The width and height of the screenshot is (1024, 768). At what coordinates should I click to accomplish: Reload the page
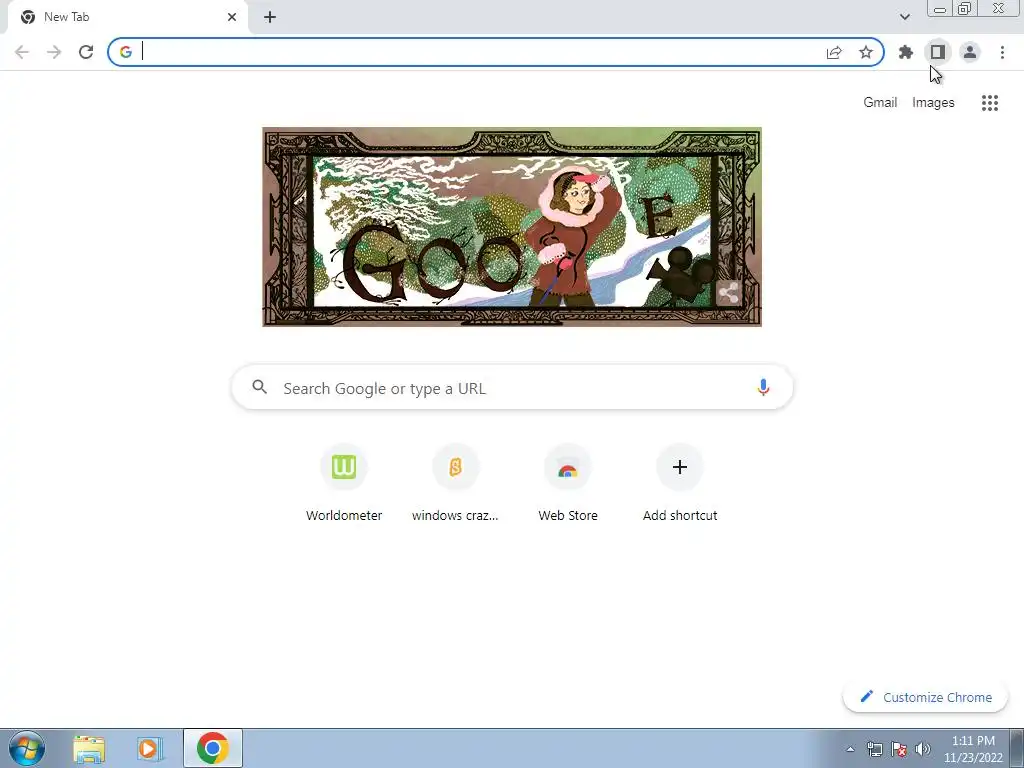(86, 52)
